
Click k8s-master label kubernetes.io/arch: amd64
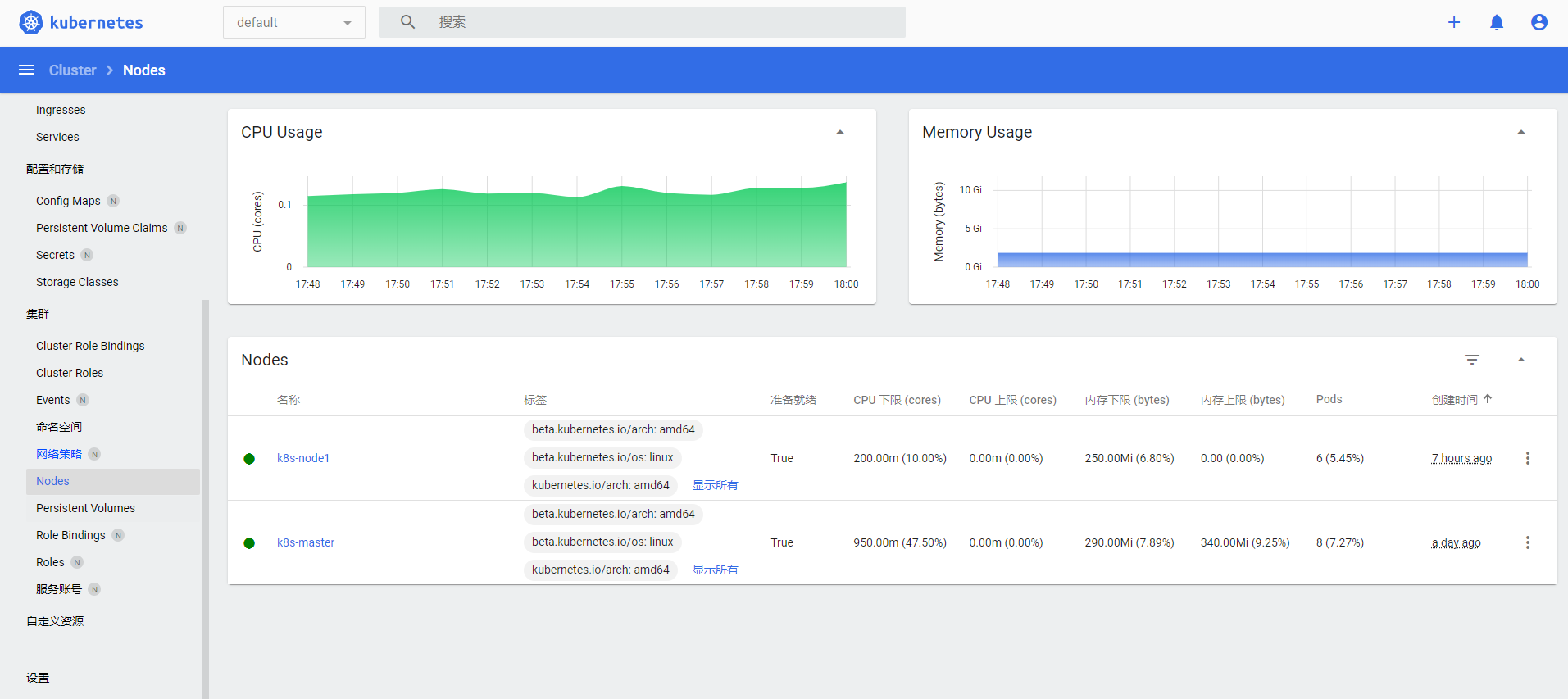coord(601,570)
